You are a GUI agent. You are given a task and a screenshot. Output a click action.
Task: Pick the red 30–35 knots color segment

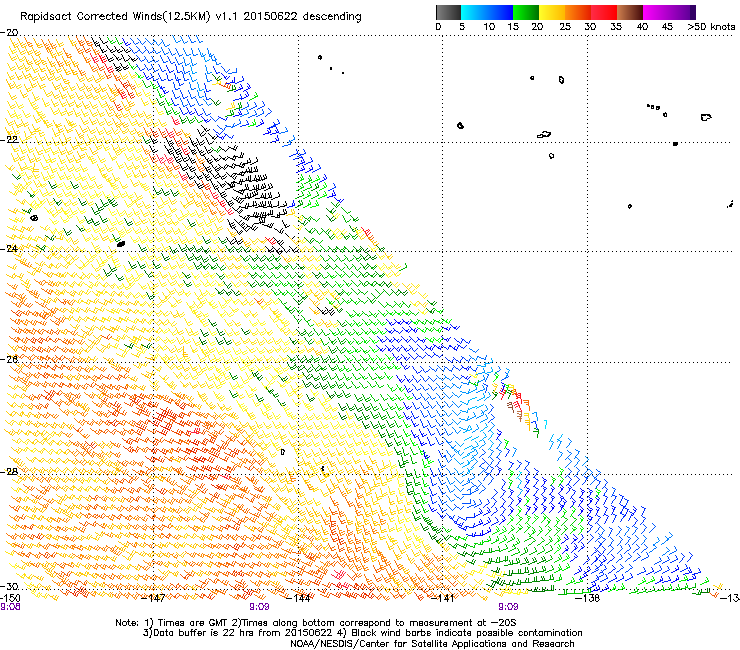pos(604,12)
